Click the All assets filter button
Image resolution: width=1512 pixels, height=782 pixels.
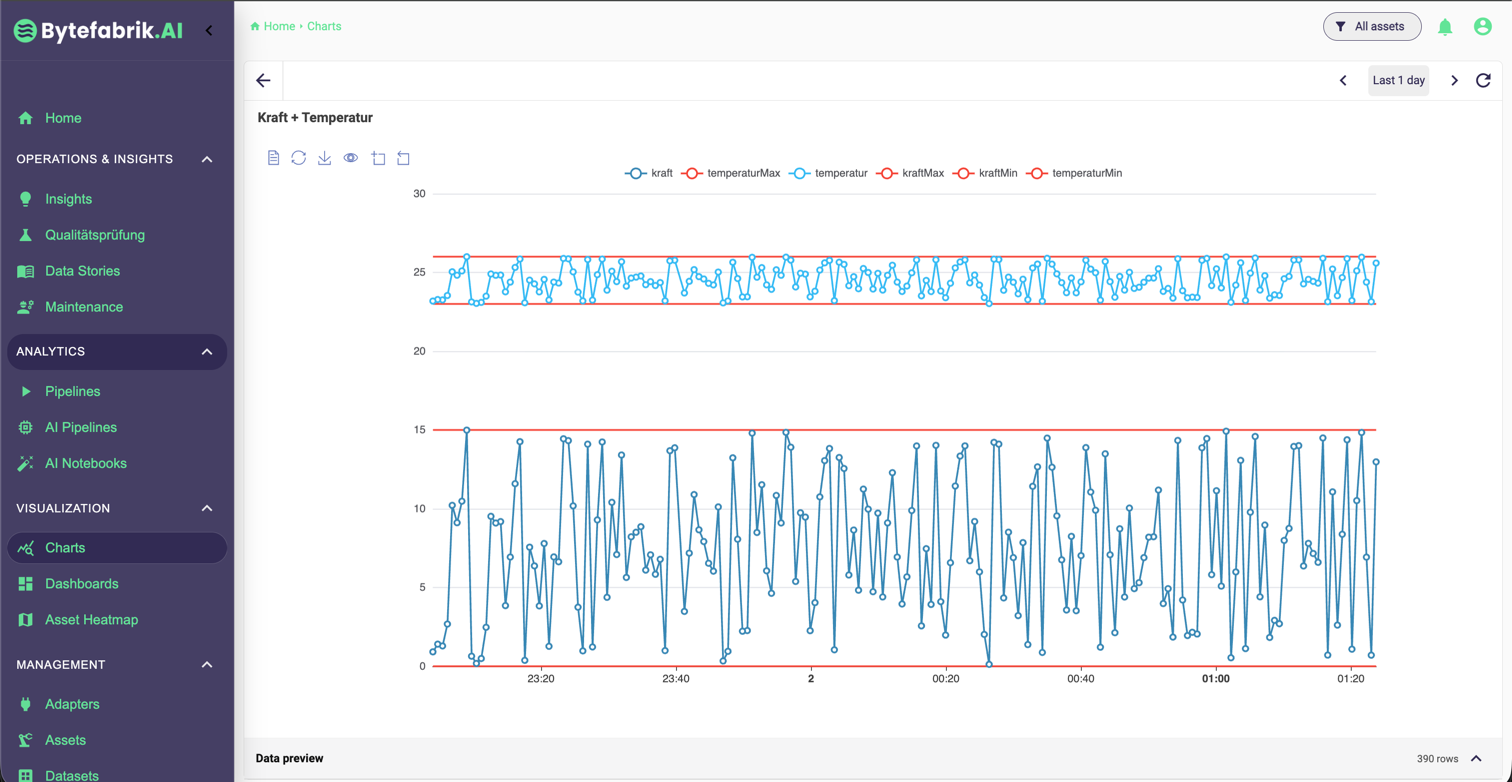[1371, 27]
